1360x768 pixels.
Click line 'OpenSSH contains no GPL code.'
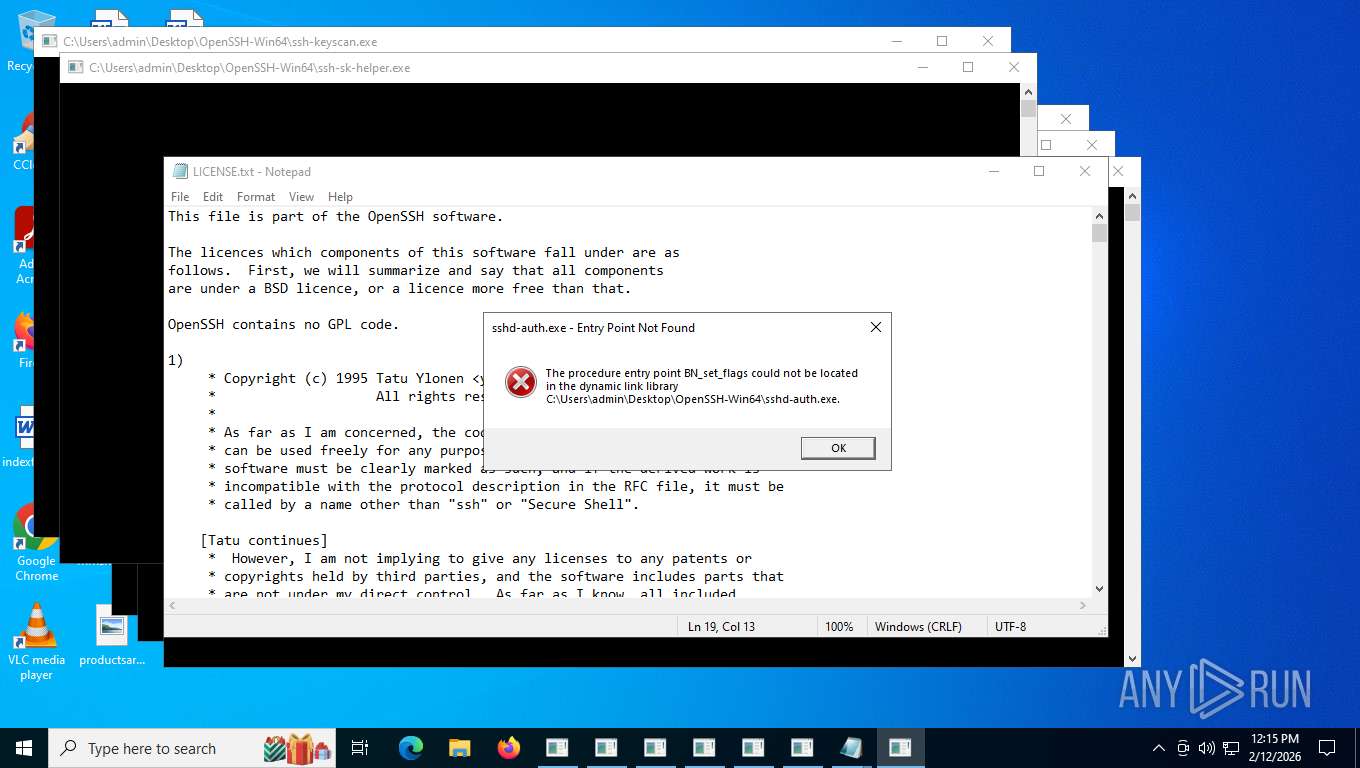[284, 324]
